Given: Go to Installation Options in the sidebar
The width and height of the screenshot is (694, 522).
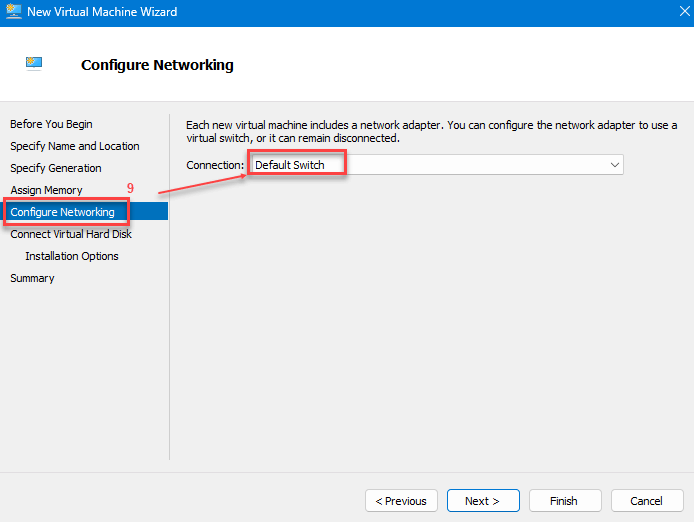Looking at the screenshot, I should point(72,256).
